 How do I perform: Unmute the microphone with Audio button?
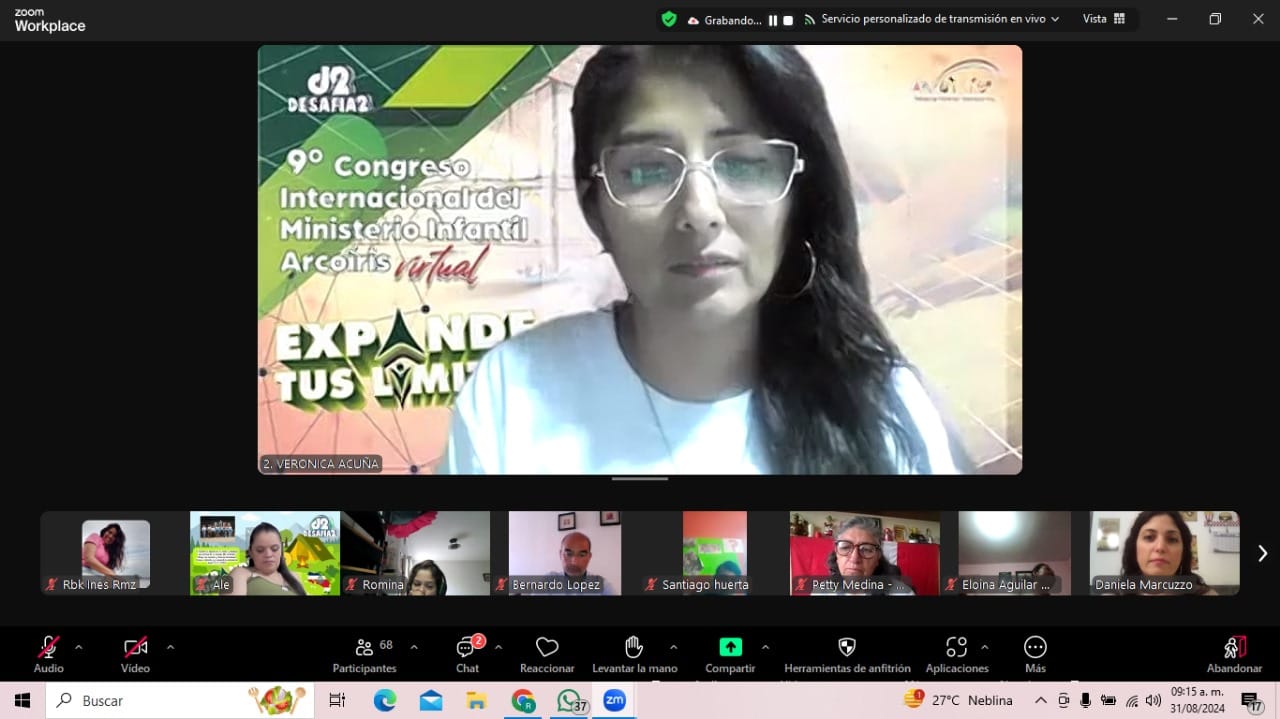point(48,654)
